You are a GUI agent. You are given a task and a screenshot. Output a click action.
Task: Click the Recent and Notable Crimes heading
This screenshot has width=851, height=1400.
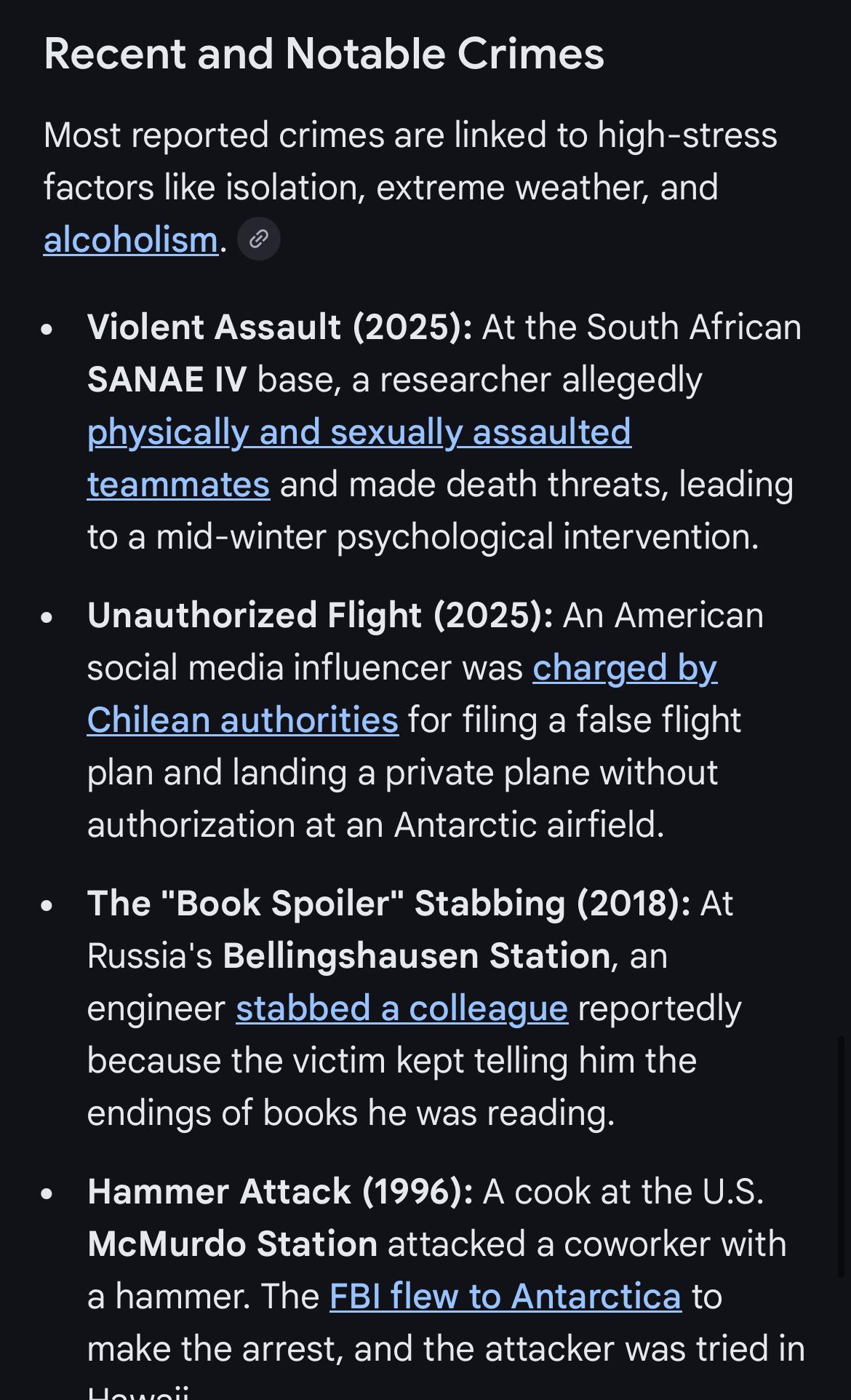coord(324,54)
